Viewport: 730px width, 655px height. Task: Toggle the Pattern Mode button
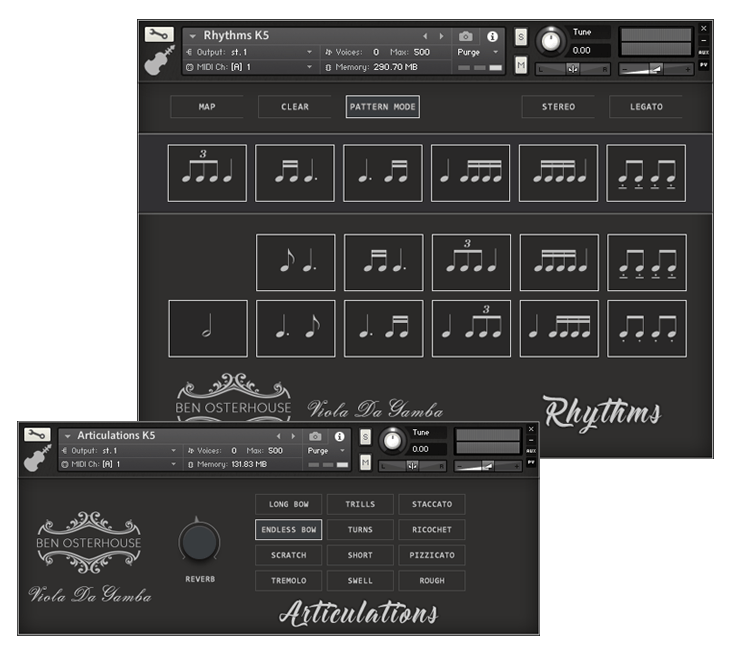click(x=383, y=107)
